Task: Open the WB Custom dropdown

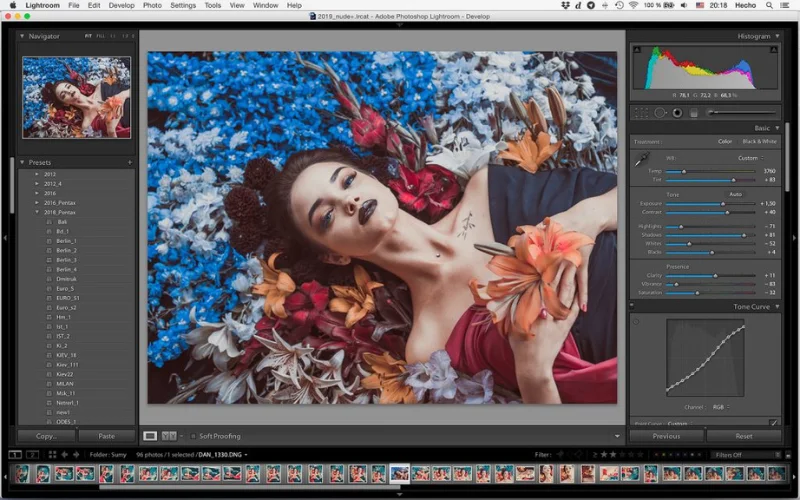Action: 752,158
